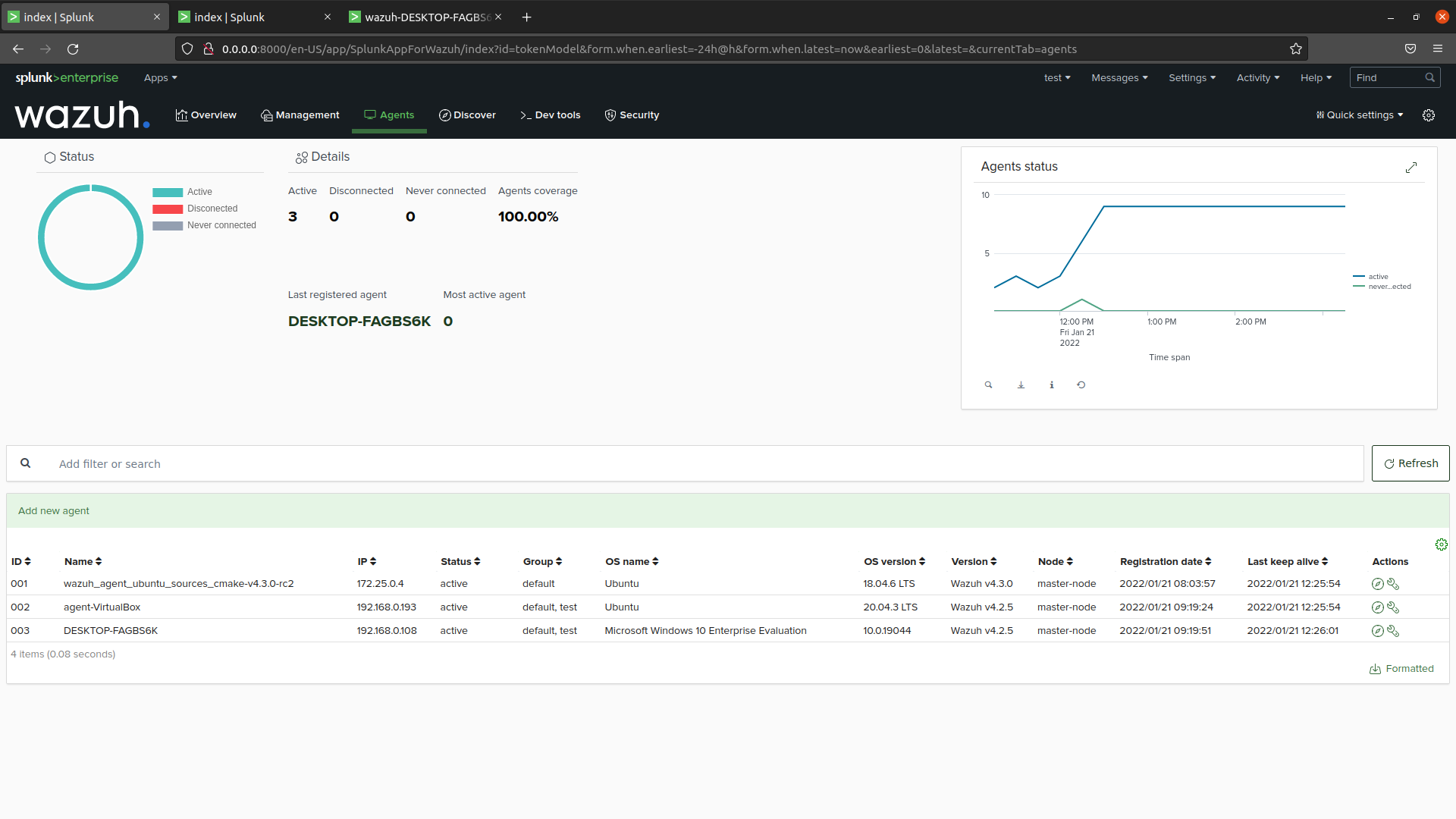This screenshot has width=1456, height=819.
Task: Download the Agents status chart
Action: [1021, 384]
